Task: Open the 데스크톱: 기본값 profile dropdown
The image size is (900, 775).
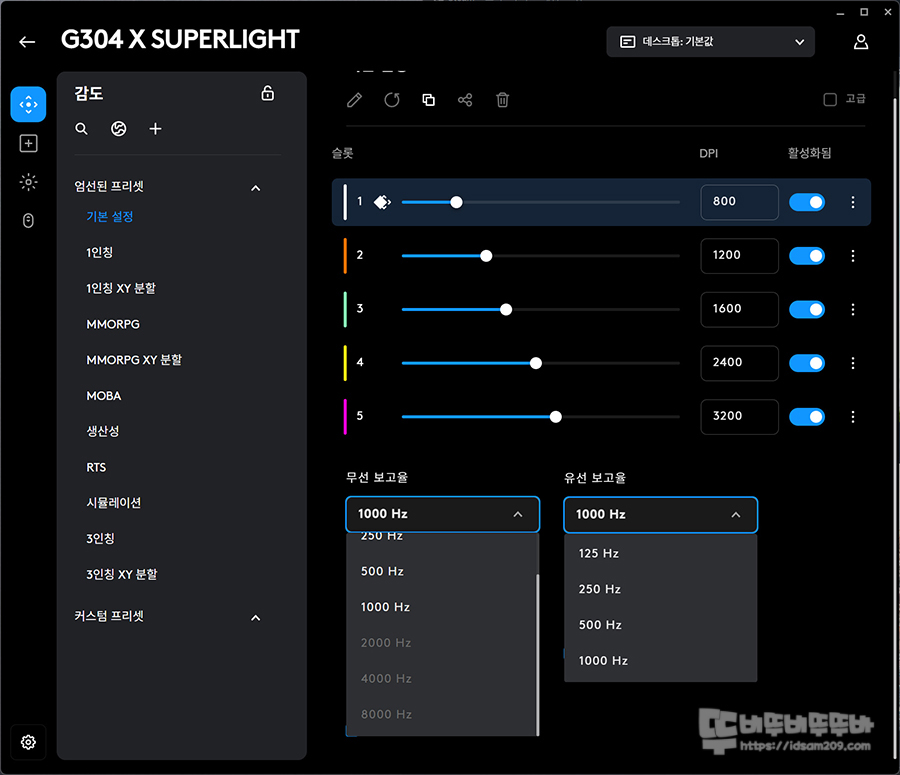Action: click(711, 42)
